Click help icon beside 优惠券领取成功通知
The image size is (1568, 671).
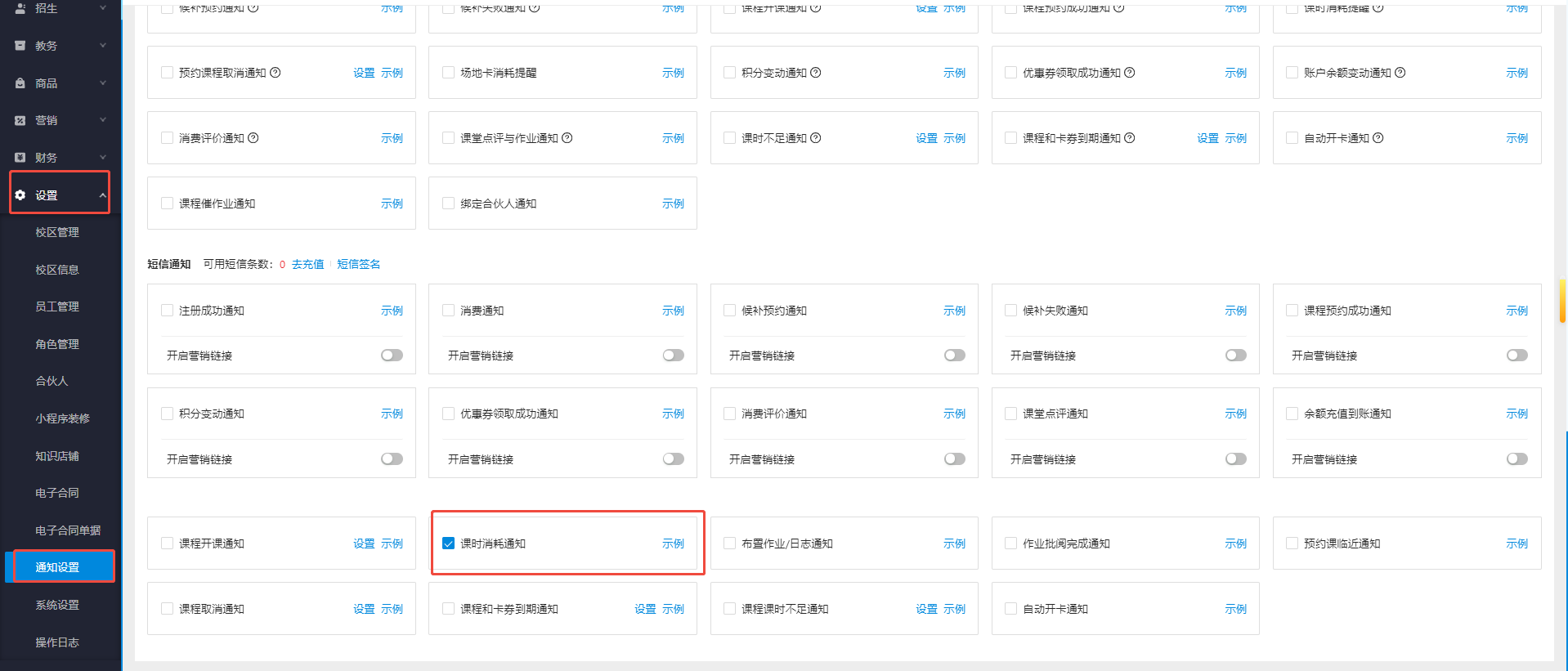[x=1130, y=73]
